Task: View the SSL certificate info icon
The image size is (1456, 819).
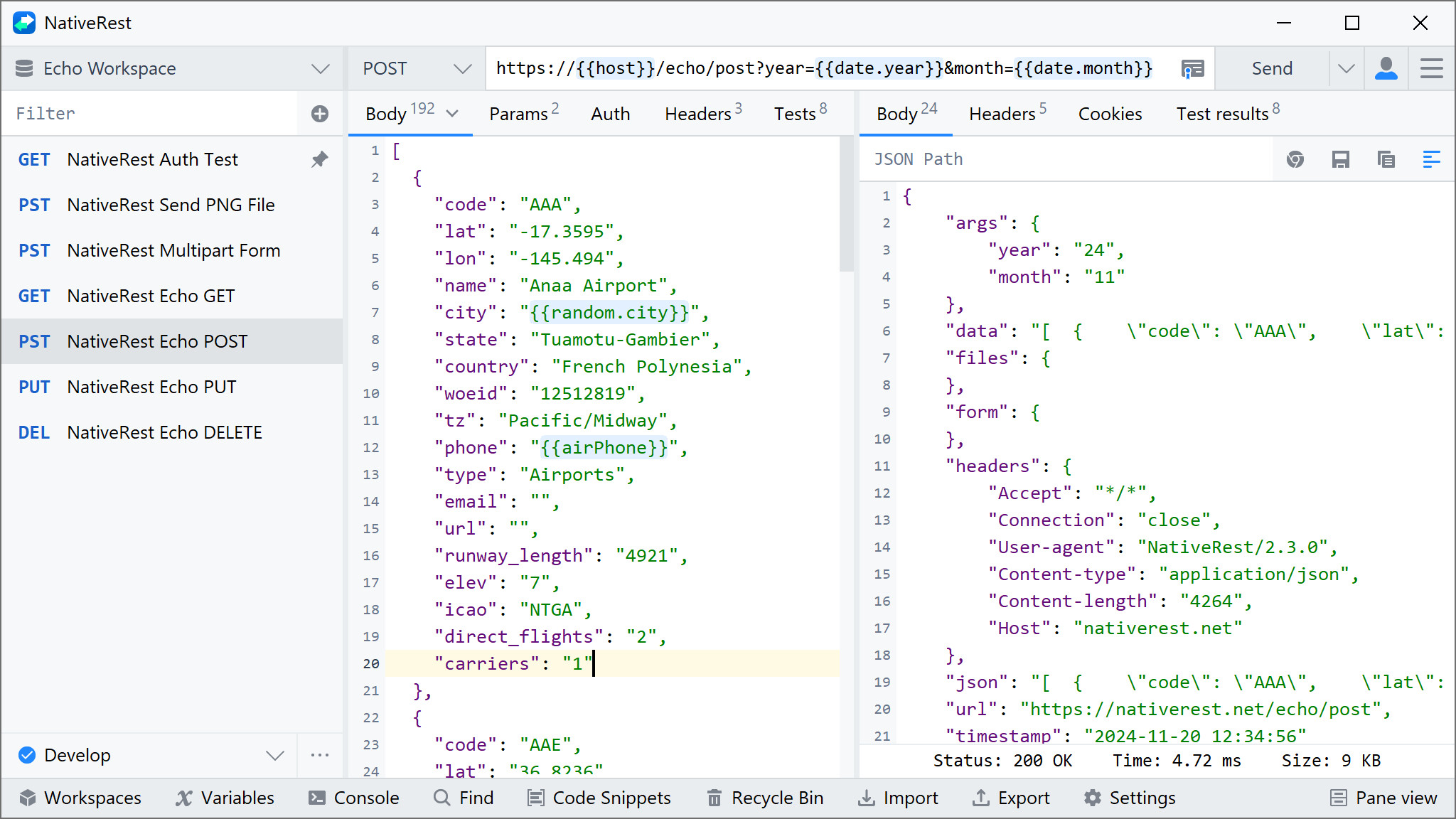Action: pos(1192,68)
